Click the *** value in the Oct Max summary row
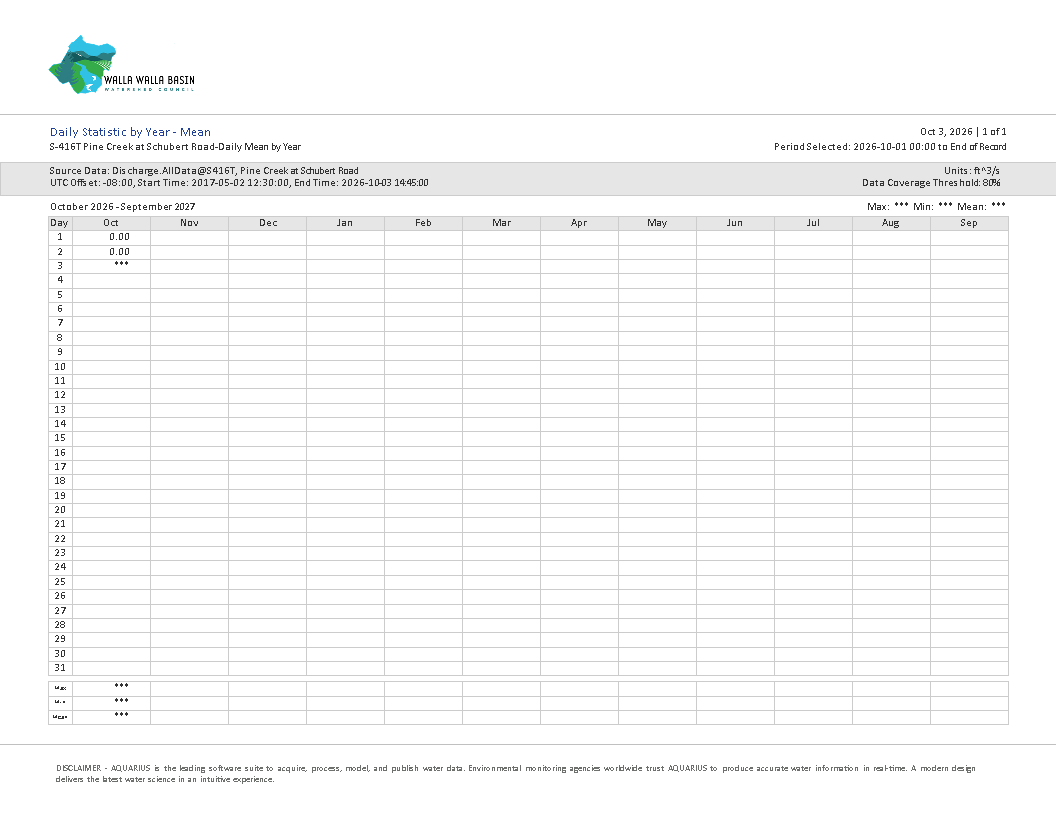Screen dimensions: 1056x816 point(121,686)
